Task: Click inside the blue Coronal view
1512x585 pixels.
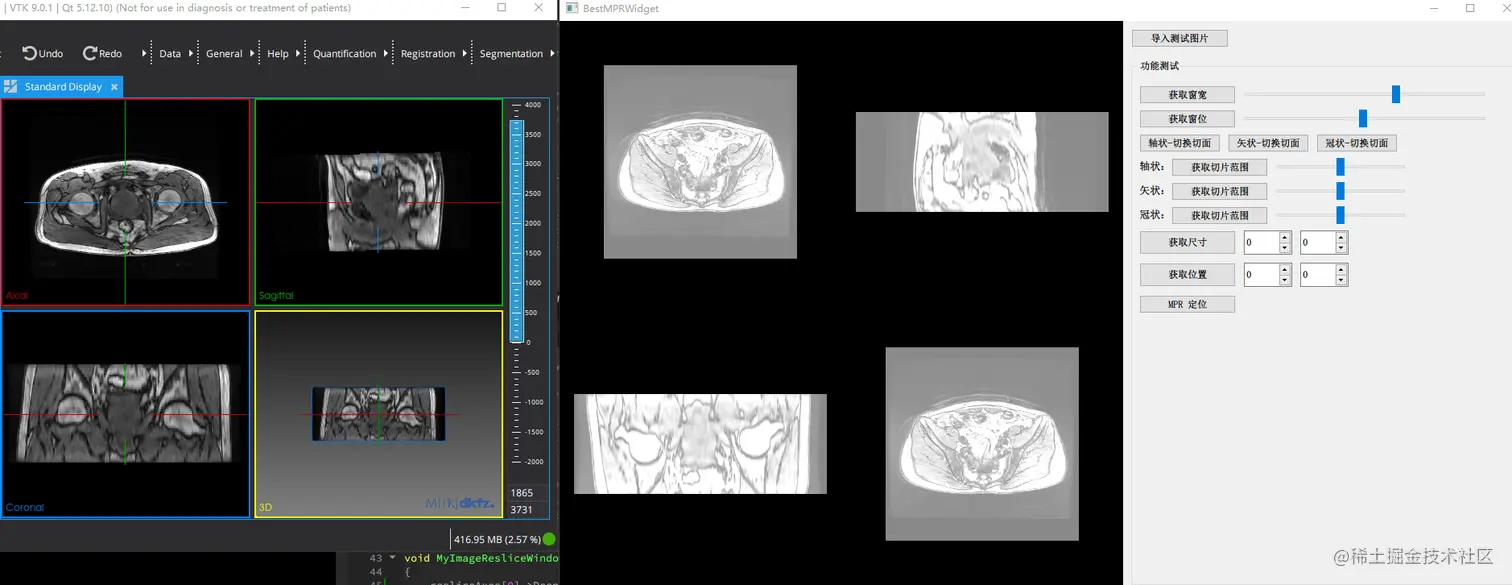Action: point(125,414)
